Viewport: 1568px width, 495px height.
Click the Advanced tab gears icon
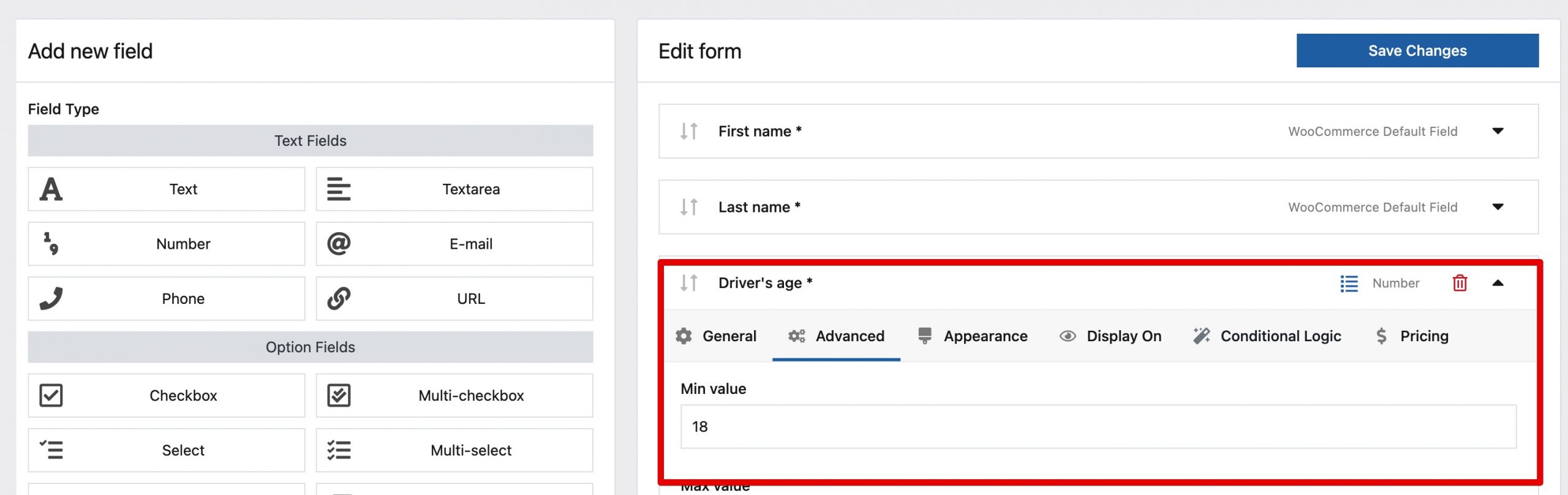(797, 336)
